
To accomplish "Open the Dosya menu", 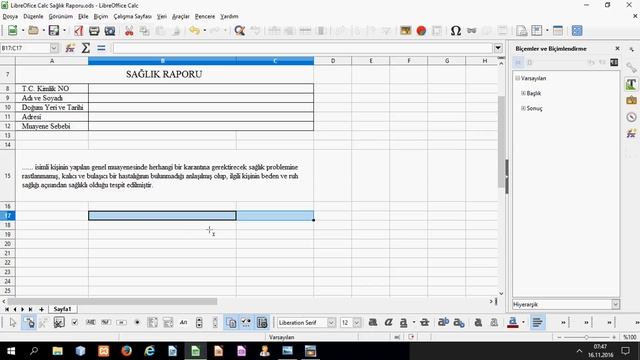I will point(10,16).
